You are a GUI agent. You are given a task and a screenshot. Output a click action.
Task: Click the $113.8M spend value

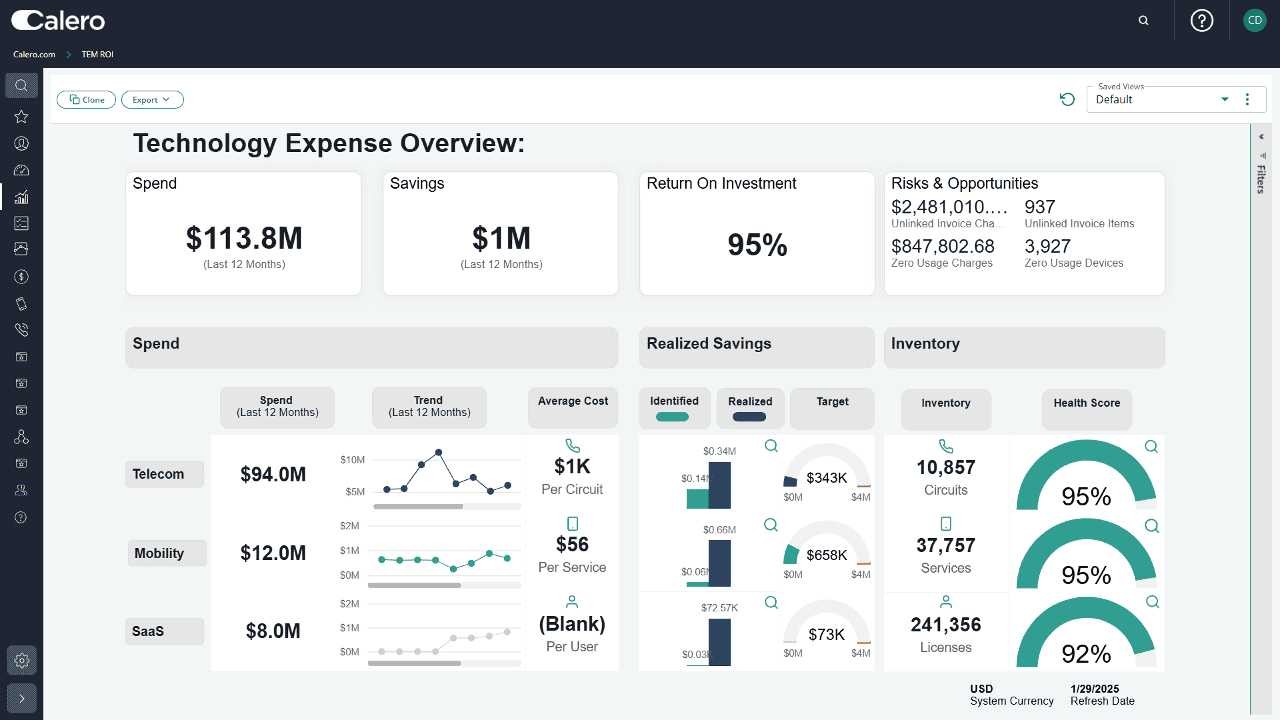click(244, 238)
